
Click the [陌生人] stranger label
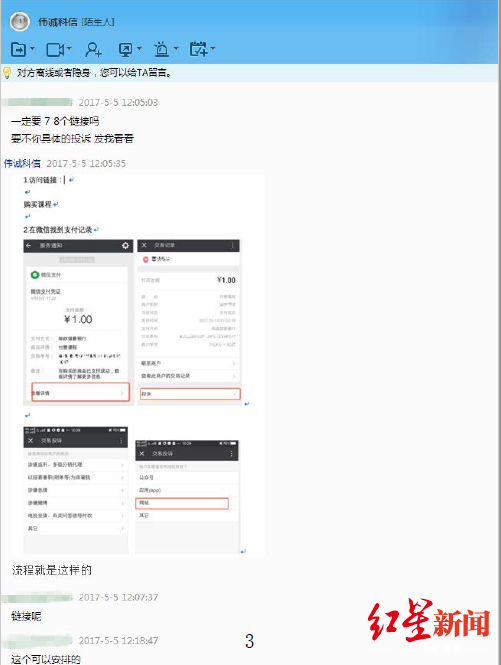98,22
